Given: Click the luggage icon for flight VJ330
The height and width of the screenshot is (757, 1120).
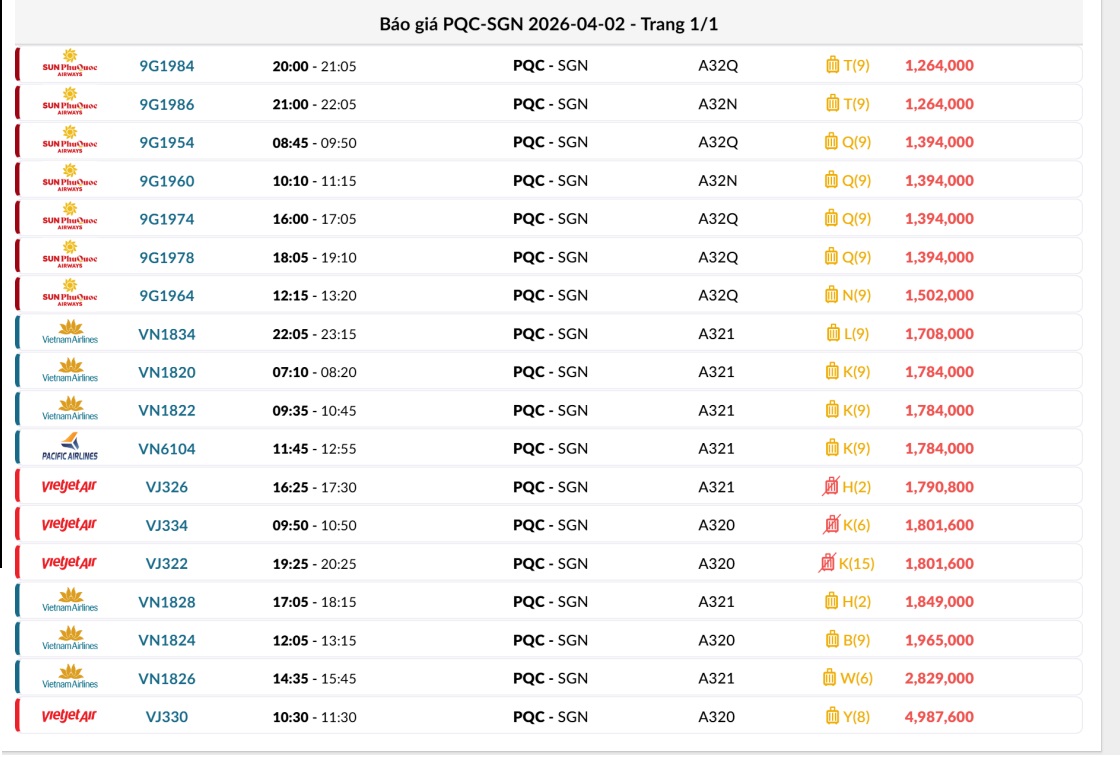Looking at the screenshot, I should 832,716.
